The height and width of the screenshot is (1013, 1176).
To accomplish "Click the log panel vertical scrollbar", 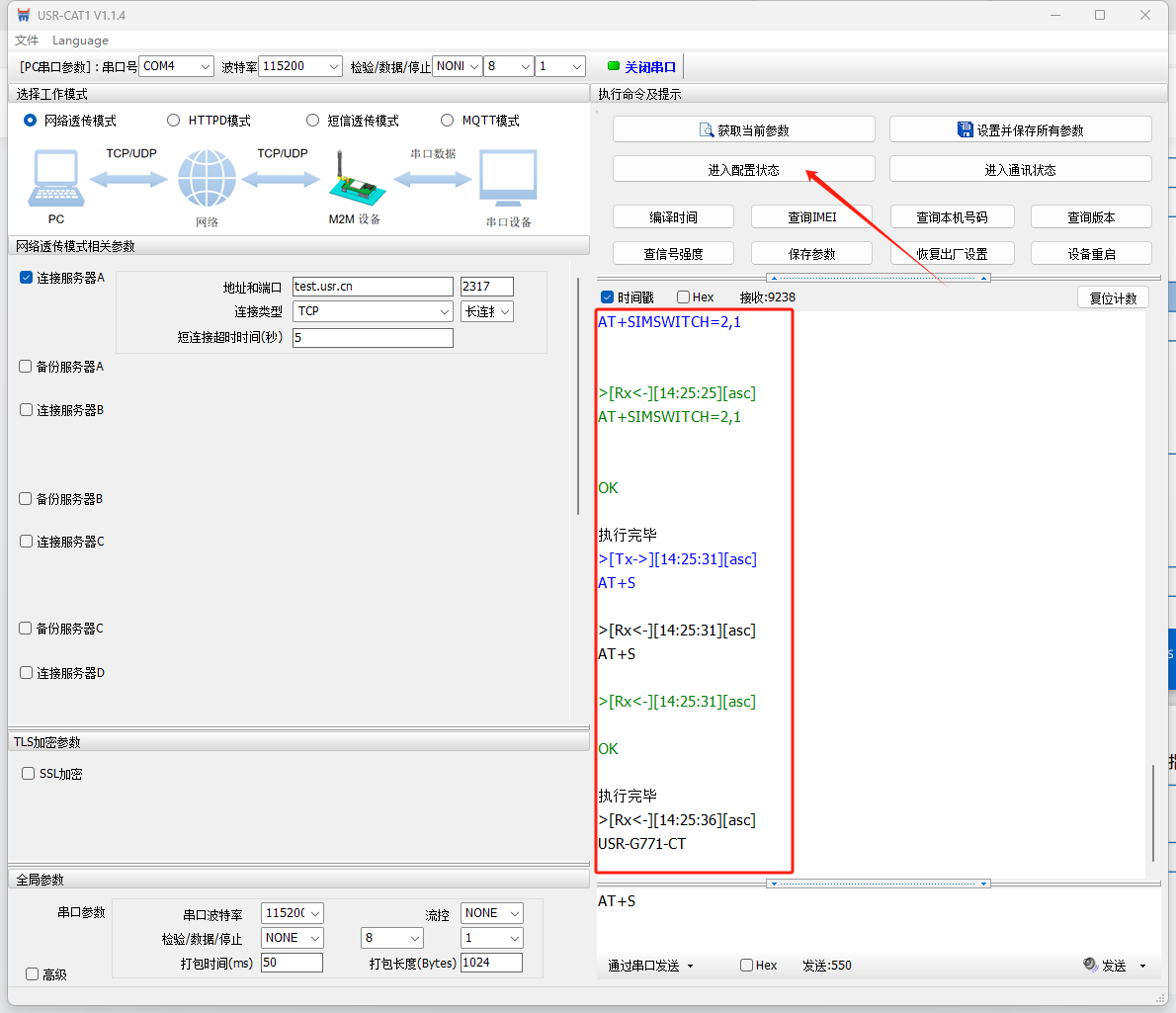I will 1152,810.
